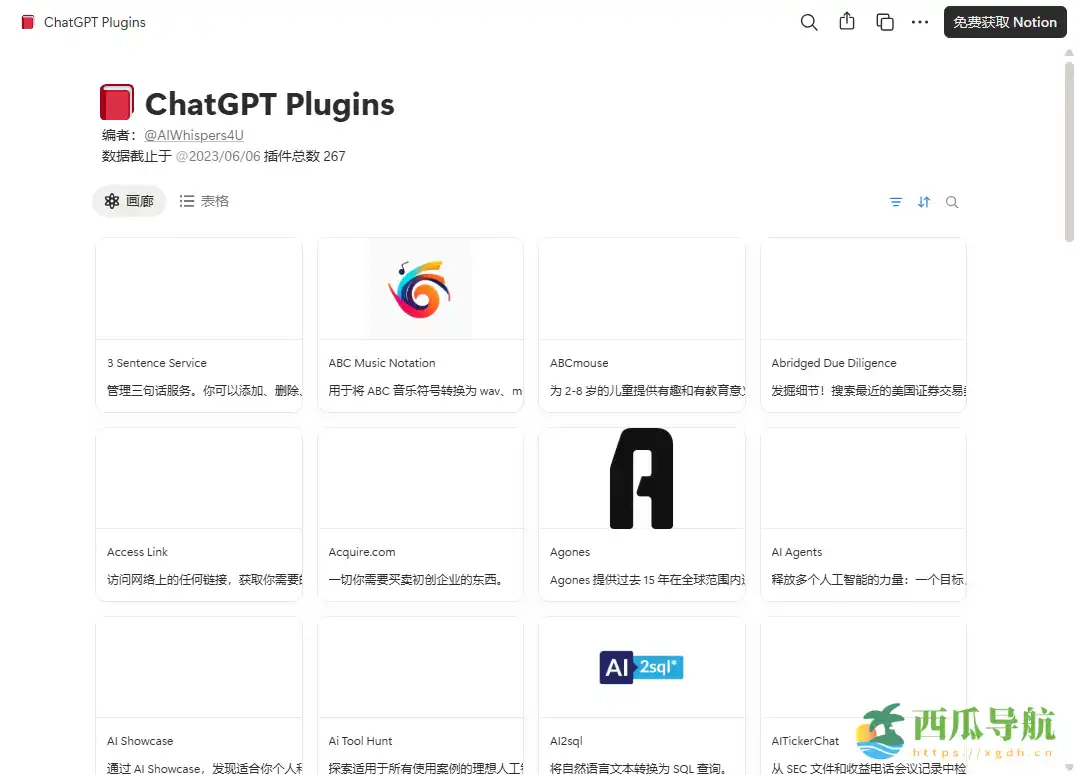Open the database search icon near the sort arrows
The width and height of the screenshot is (1077, 775).
951,202
